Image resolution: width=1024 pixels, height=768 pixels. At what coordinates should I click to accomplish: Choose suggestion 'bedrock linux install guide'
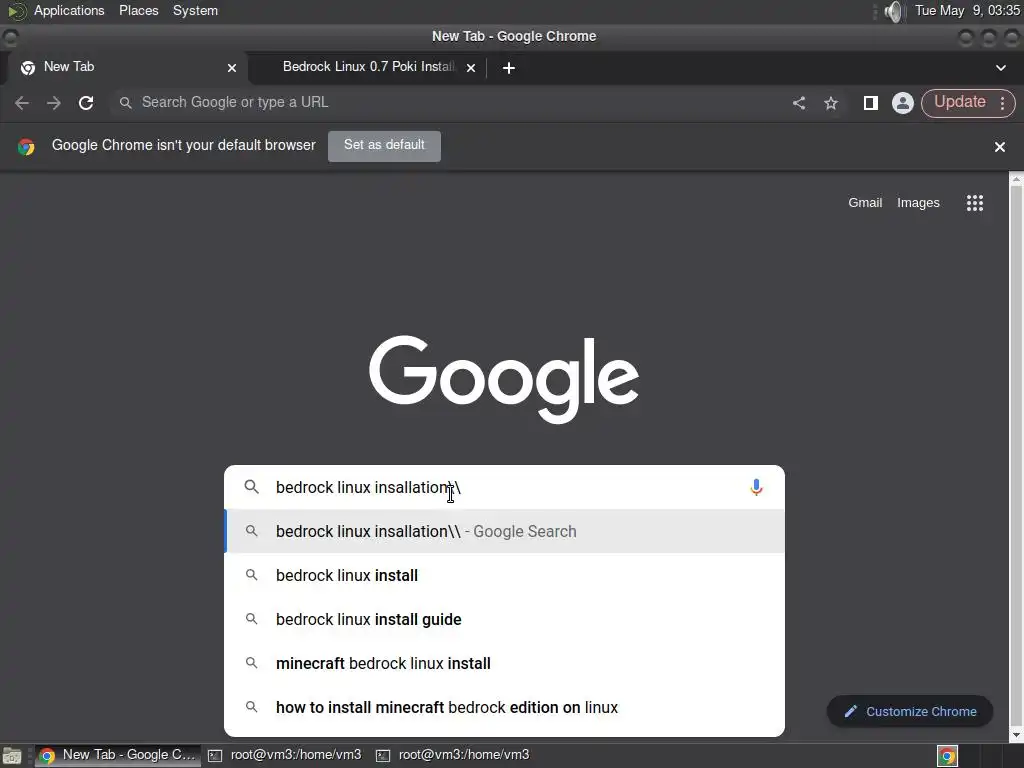504,619
